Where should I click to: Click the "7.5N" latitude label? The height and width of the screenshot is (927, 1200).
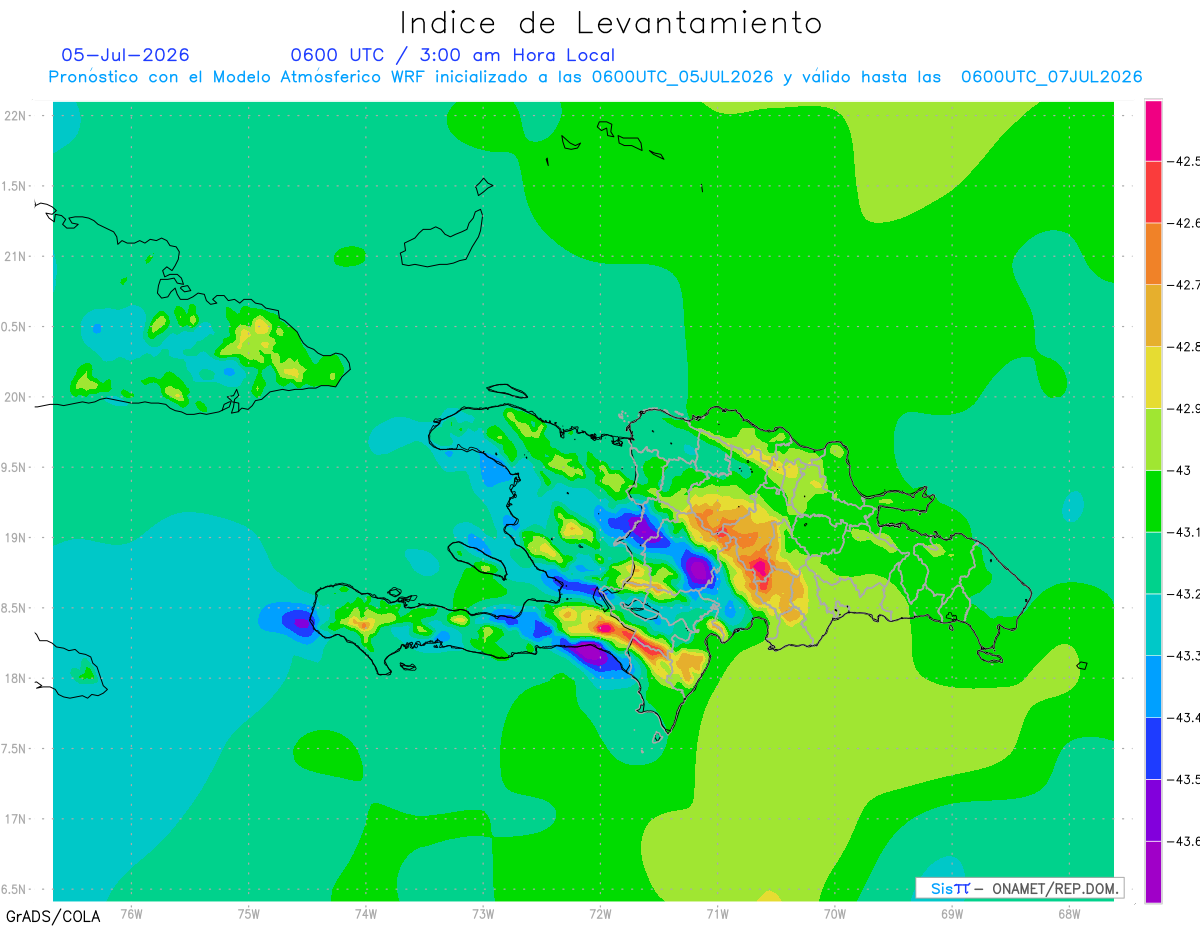tap(15, 748)
